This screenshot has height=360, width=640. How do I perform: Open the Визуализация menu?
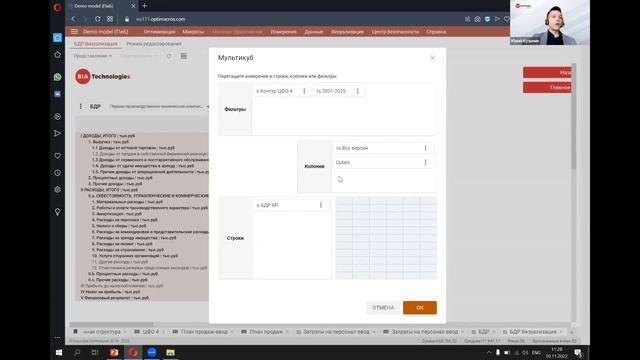coord(347,31)
